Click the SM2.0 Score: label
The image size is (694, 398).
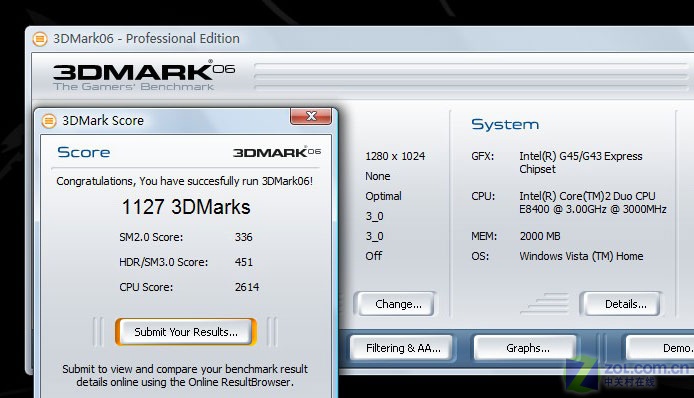[151, 237]
